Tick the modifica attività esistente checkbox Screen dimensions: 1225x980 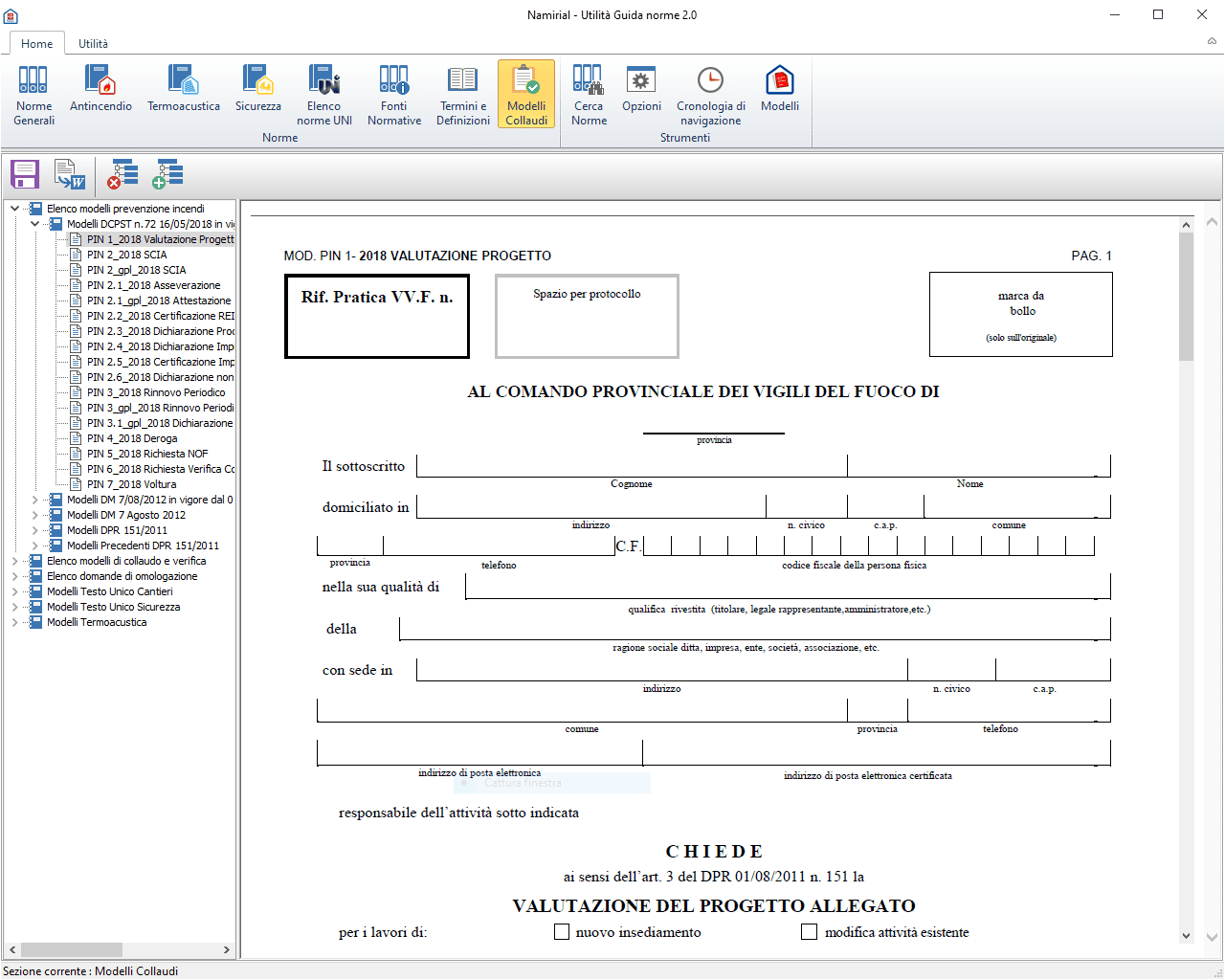click(x=809, y=931)
